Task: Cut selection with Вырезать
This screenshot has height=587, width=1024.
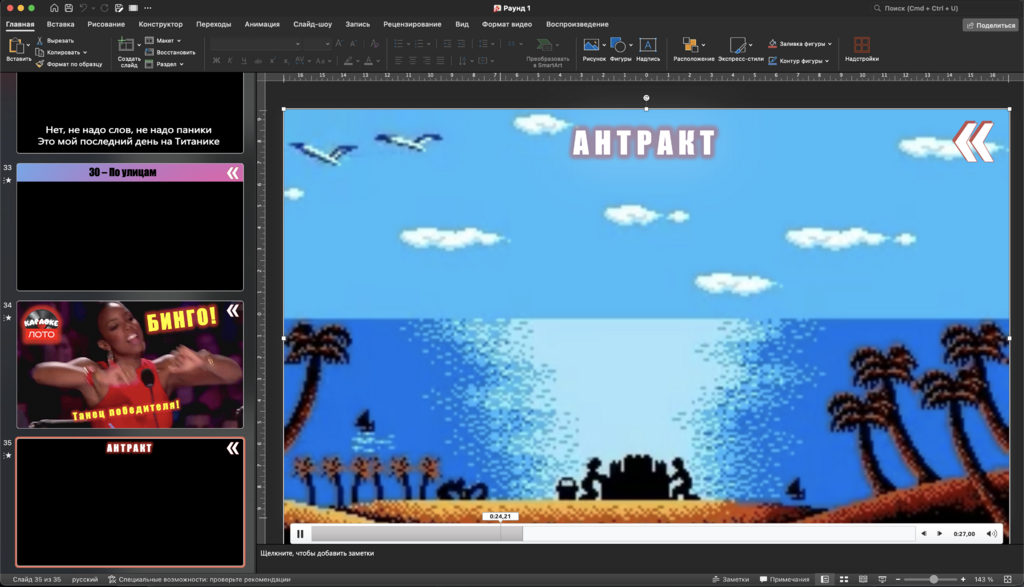Action: 55,40
